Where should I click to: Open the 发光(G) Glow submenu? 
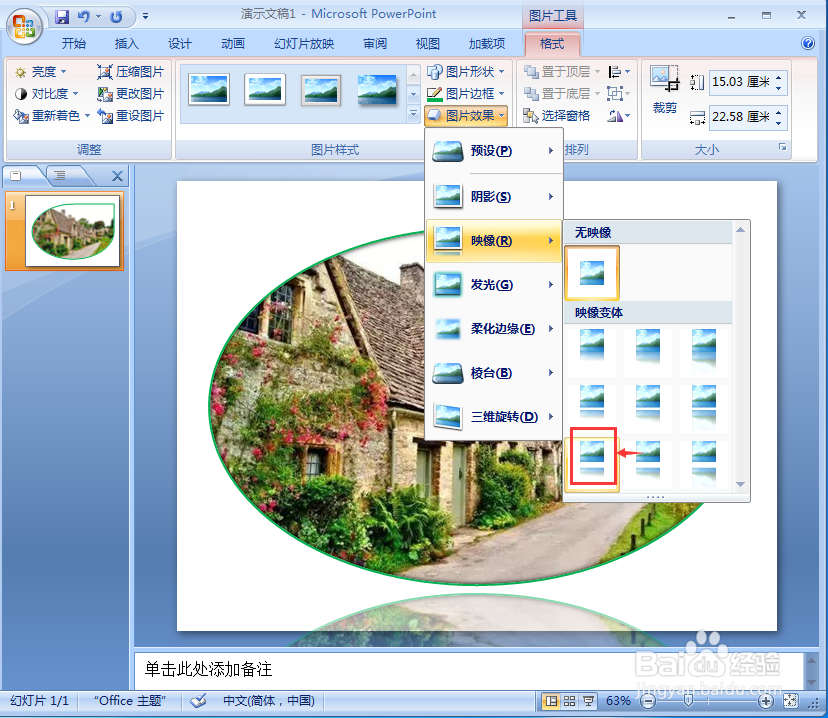tap(493, 285)
